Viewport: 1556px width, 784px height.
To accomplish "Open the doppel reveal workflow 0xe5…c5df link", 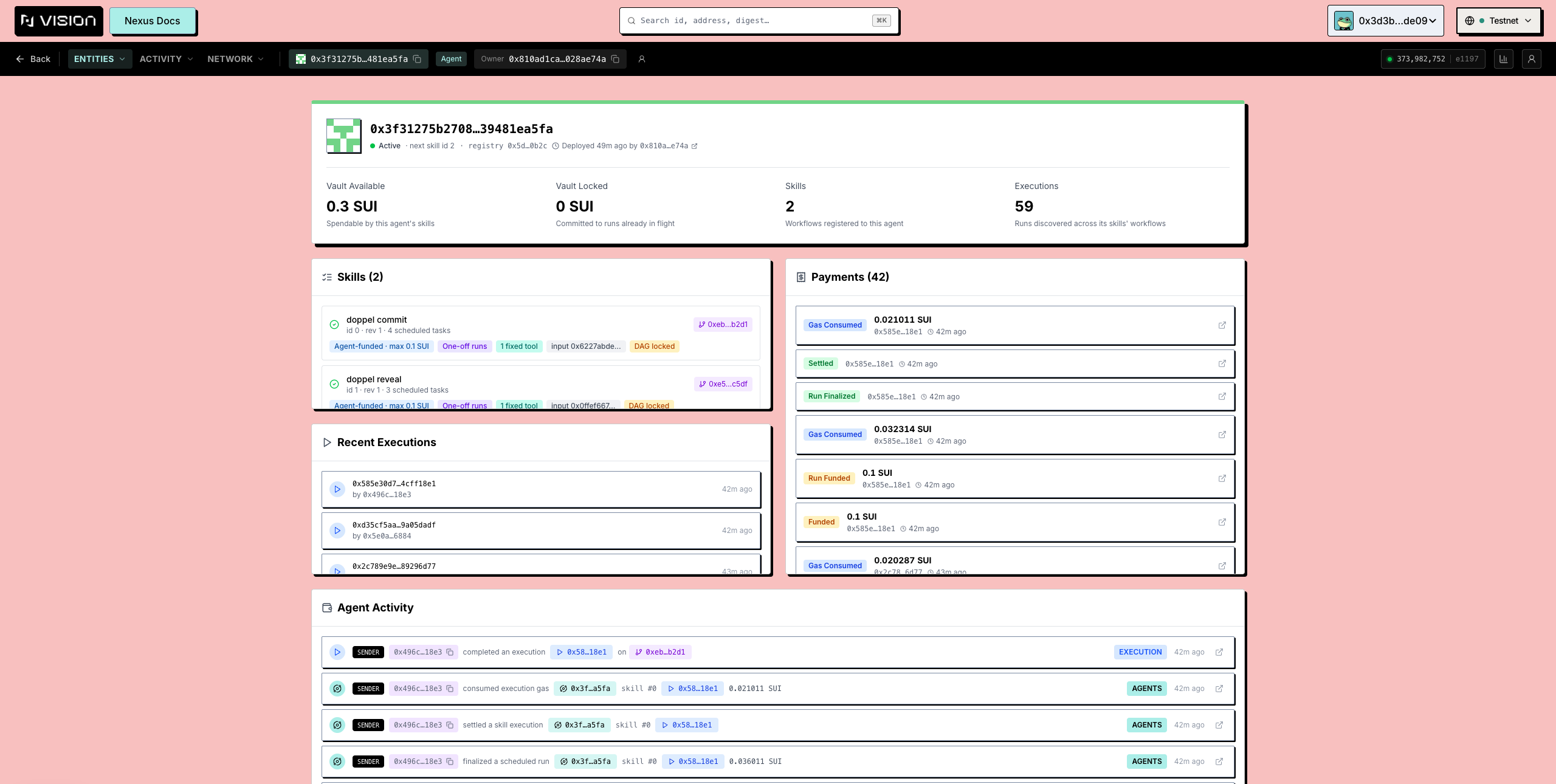I will coord(723,384).
